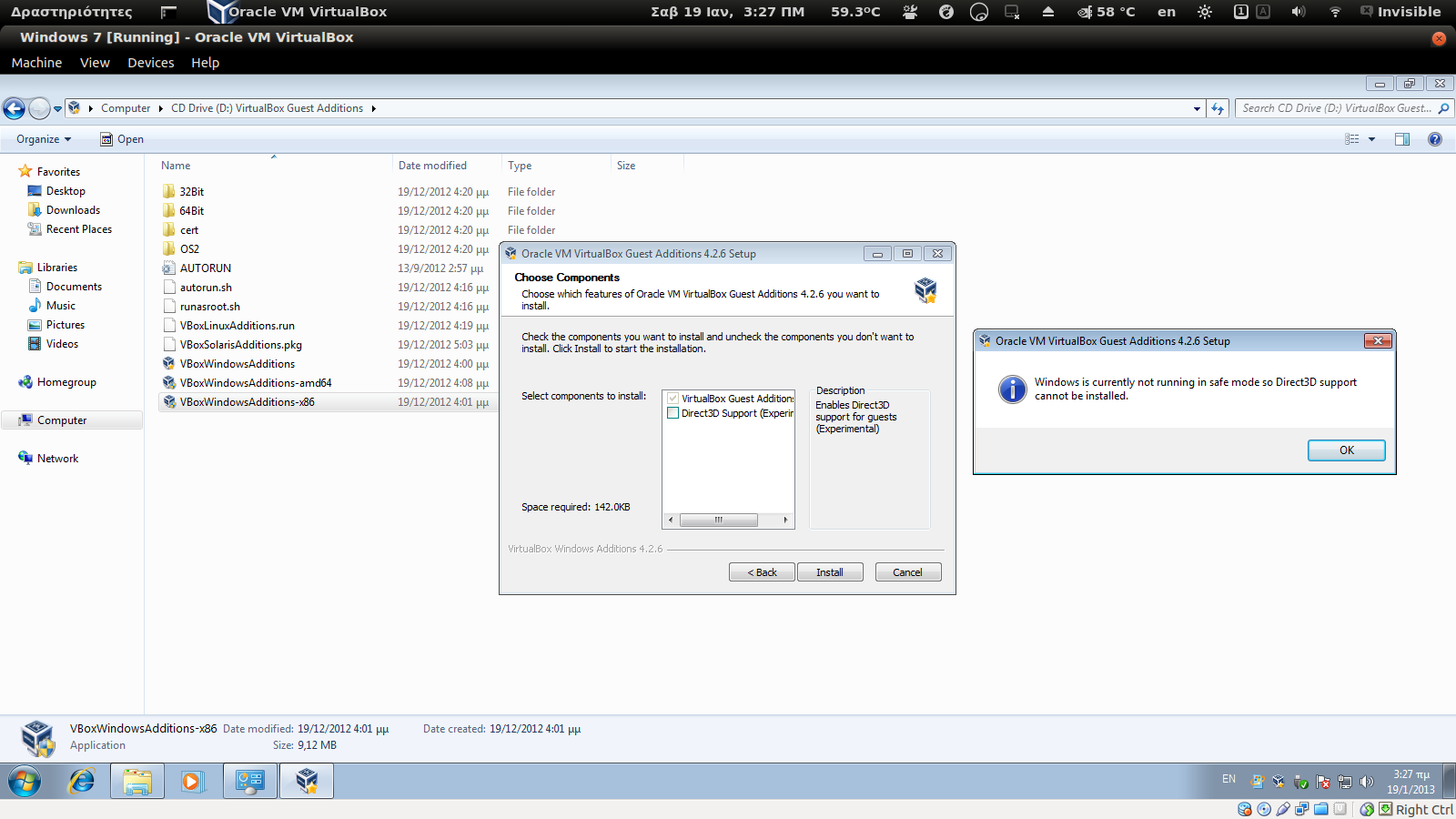Click the guest volume speaker tray icon
The image size is (1456, 819).
click(1366, 781)
